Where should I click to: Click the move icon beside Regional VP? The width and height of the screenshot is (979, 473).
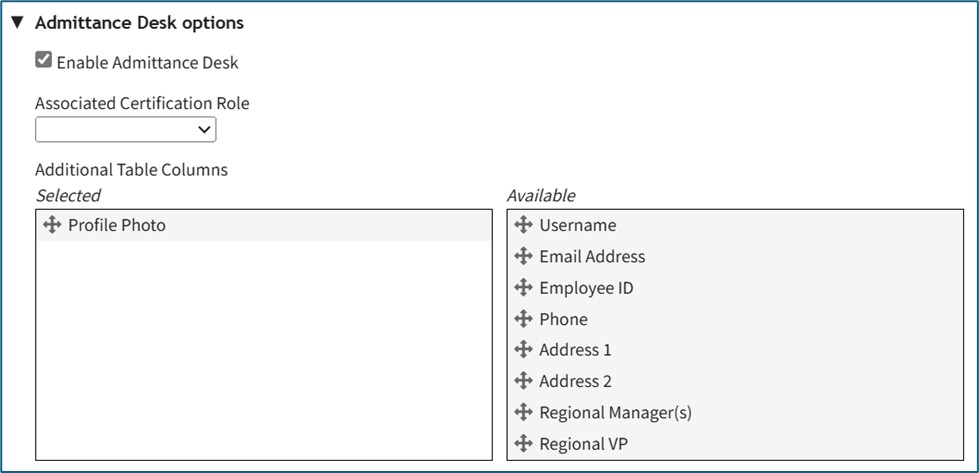pos(523,444)
